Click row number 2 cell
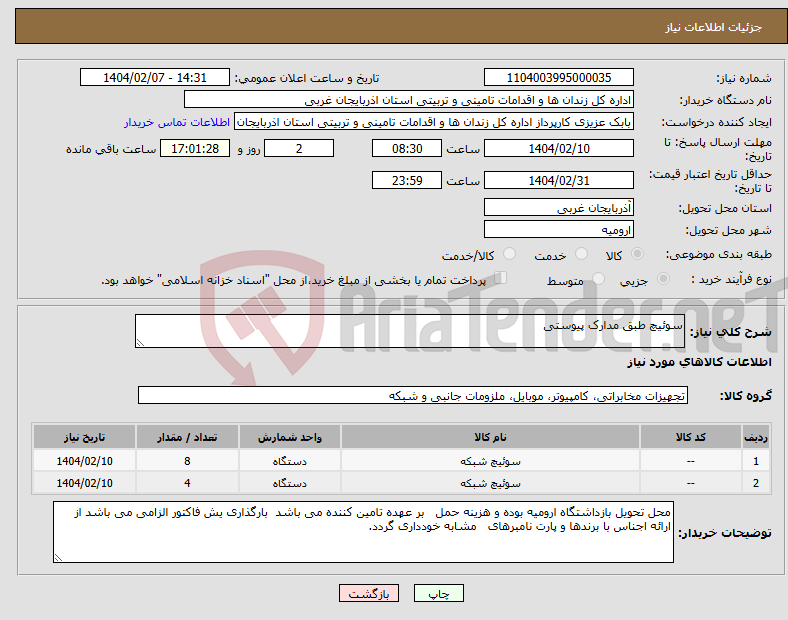 (x=755, y=483)
